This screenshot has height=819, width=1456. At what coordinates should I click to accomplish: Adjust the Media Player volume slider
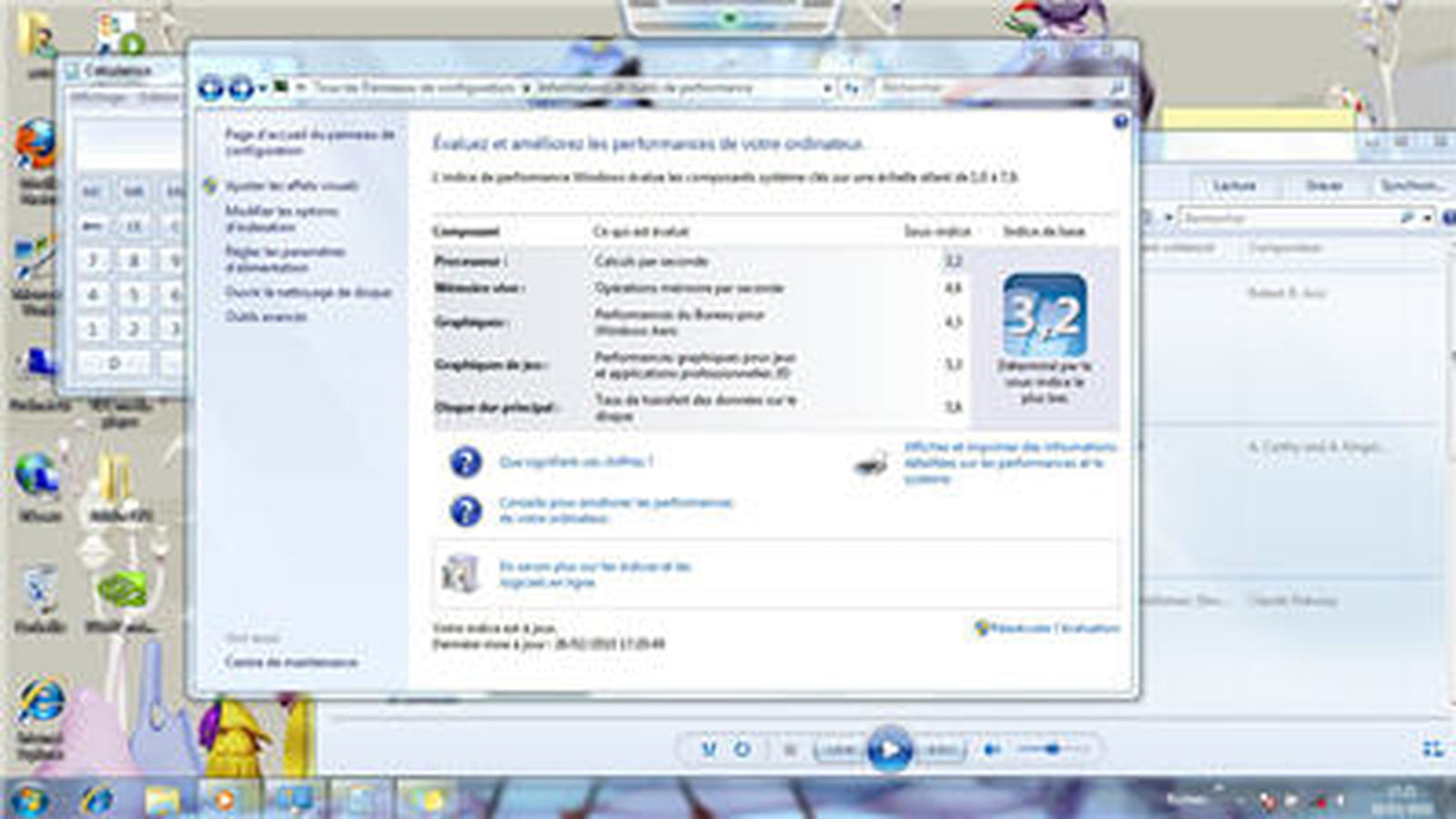[x=1052, y=749]
